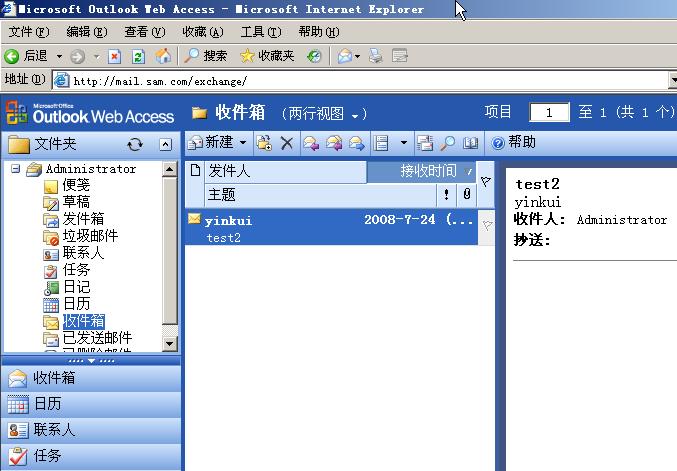Viewport: 677px width, 471px height.
Task: Select the 日历 folder in tree
Action: coord(76,303)
